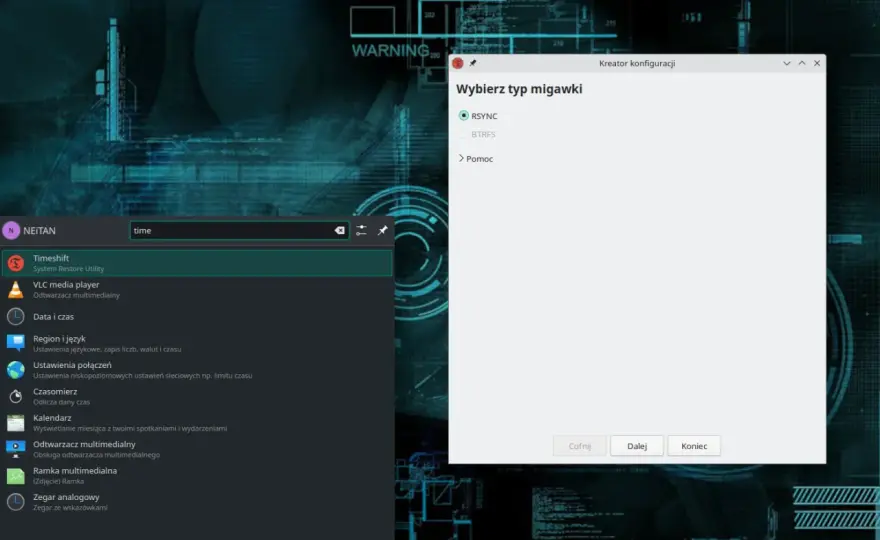Launch VLC media player icon
This screenshot has height=540, width=880.
click(x=16, y=289)
